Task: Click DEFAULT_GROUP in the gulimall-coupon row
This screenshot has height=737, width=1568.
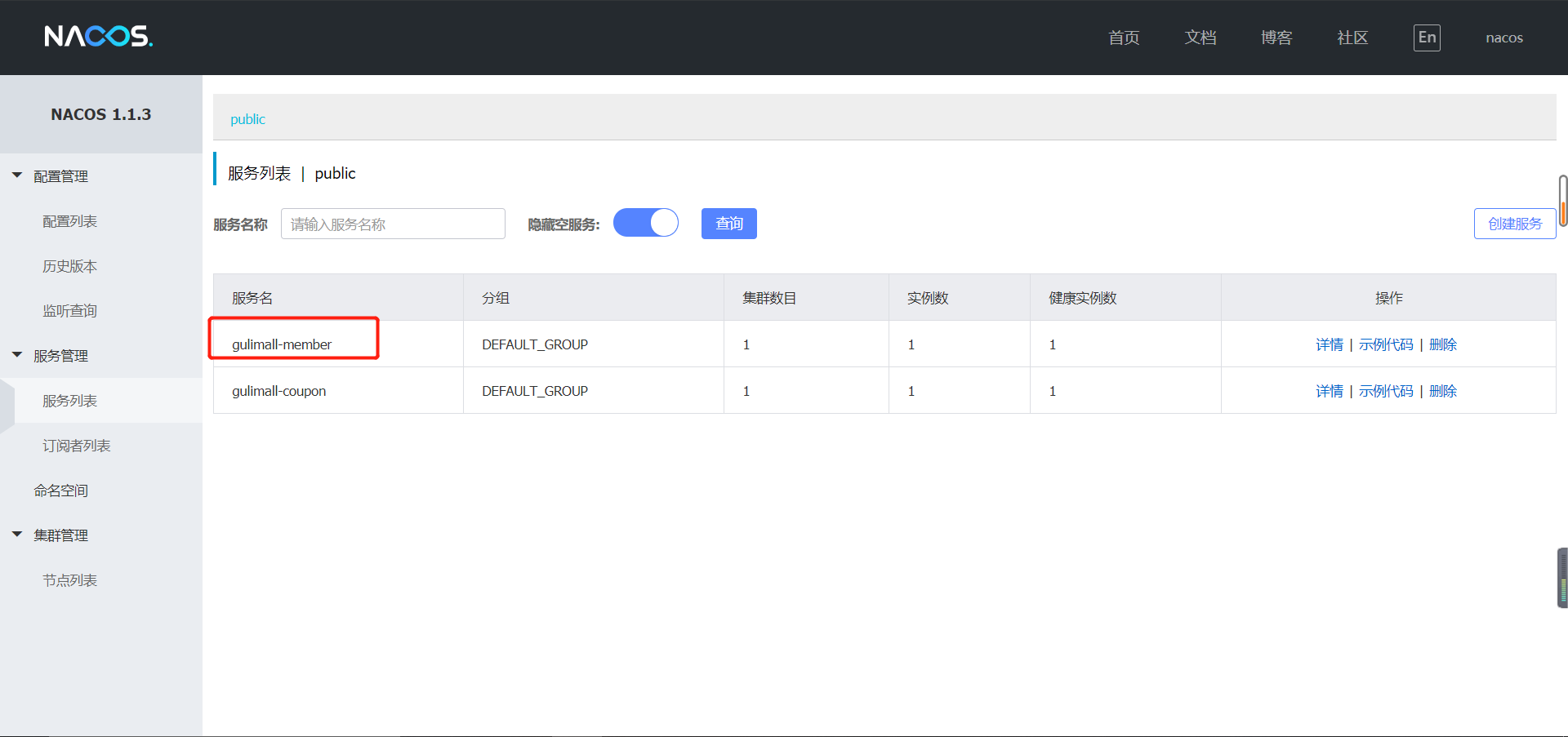Action: tap(535, 391)
